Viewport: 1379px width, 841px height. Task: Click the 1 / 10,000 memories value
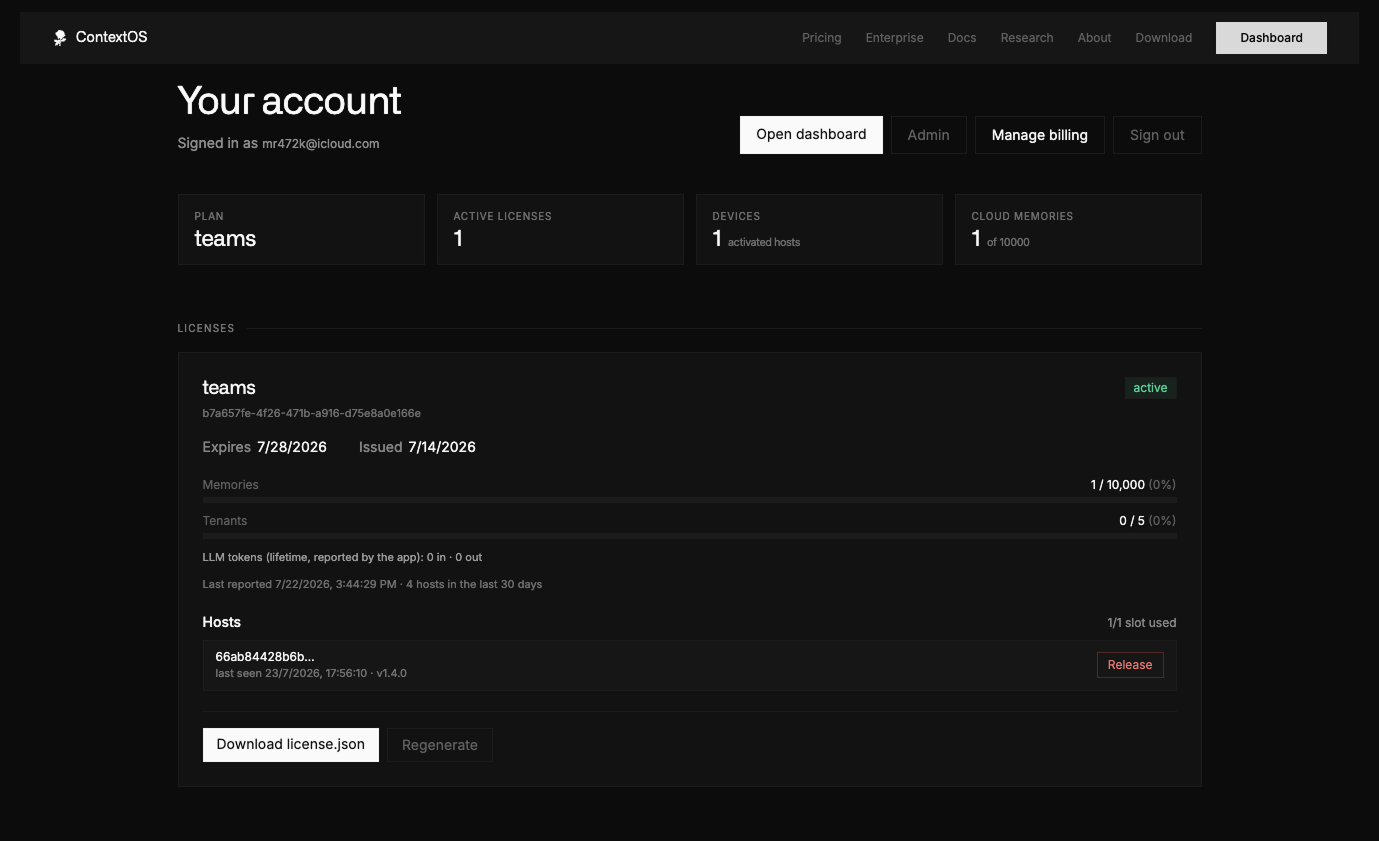1117,485
